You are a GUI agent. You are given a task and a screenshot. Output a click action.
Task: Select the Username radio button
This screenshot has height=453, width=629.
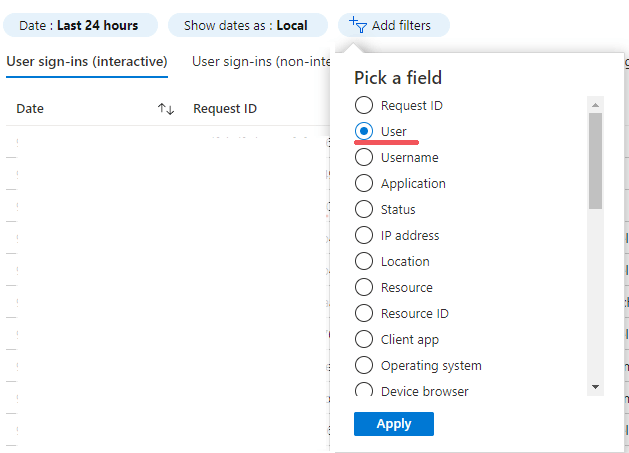click(364, 157)
